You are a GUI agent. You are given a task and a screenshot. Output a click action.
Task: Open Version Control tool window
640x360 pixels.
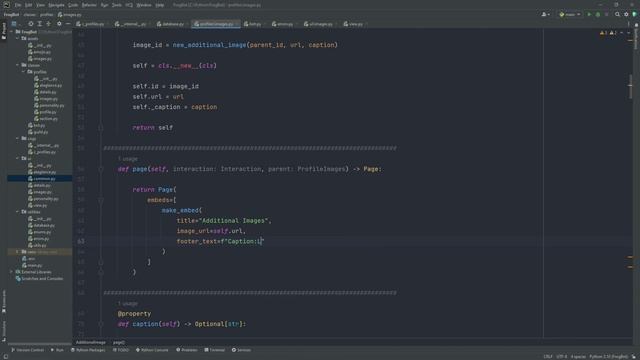(27, 350)
